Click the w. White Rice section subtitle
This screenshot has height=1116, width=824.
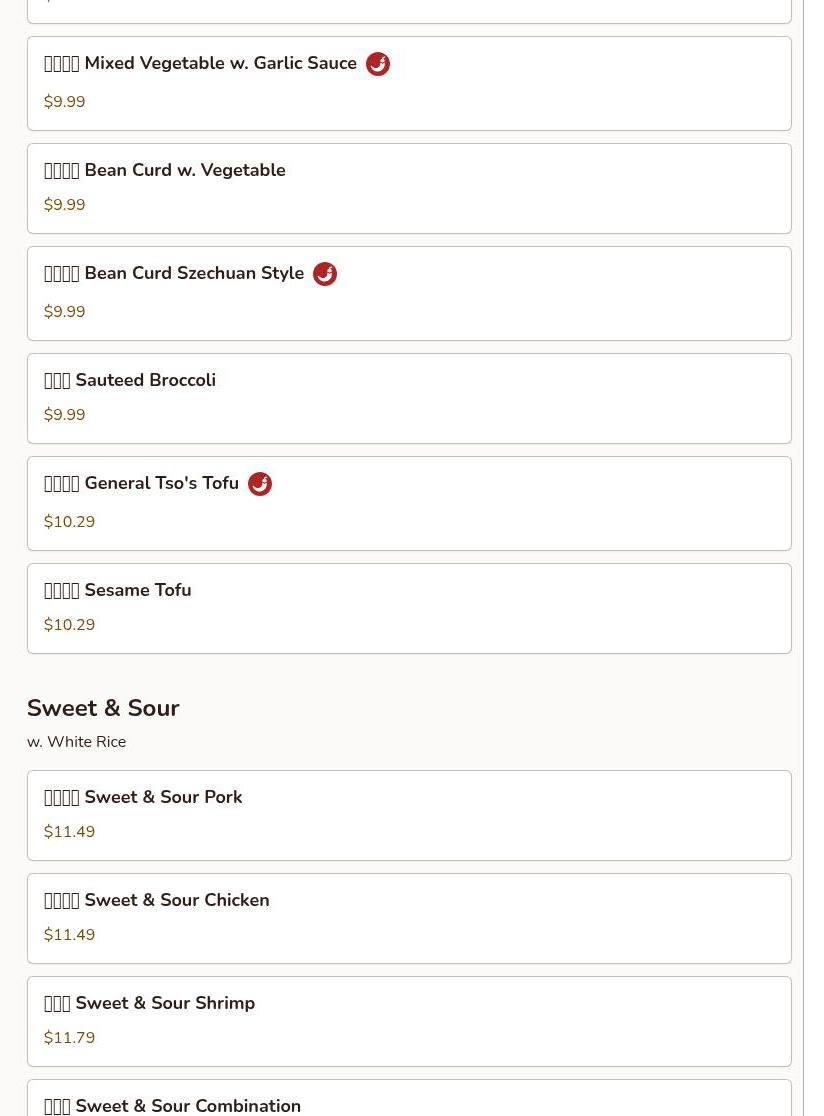[77, 742]
